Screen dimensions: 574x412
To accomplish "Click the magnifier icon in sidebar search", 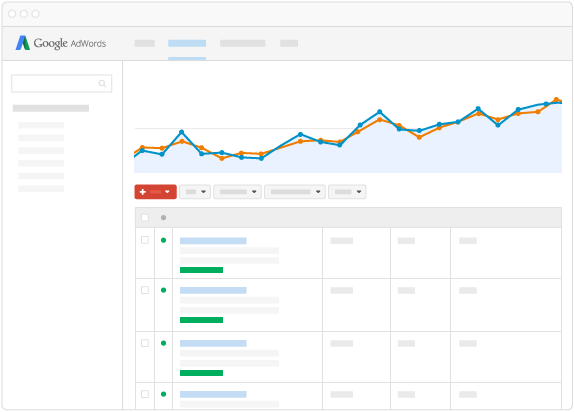I will click(x=102, y=83).
